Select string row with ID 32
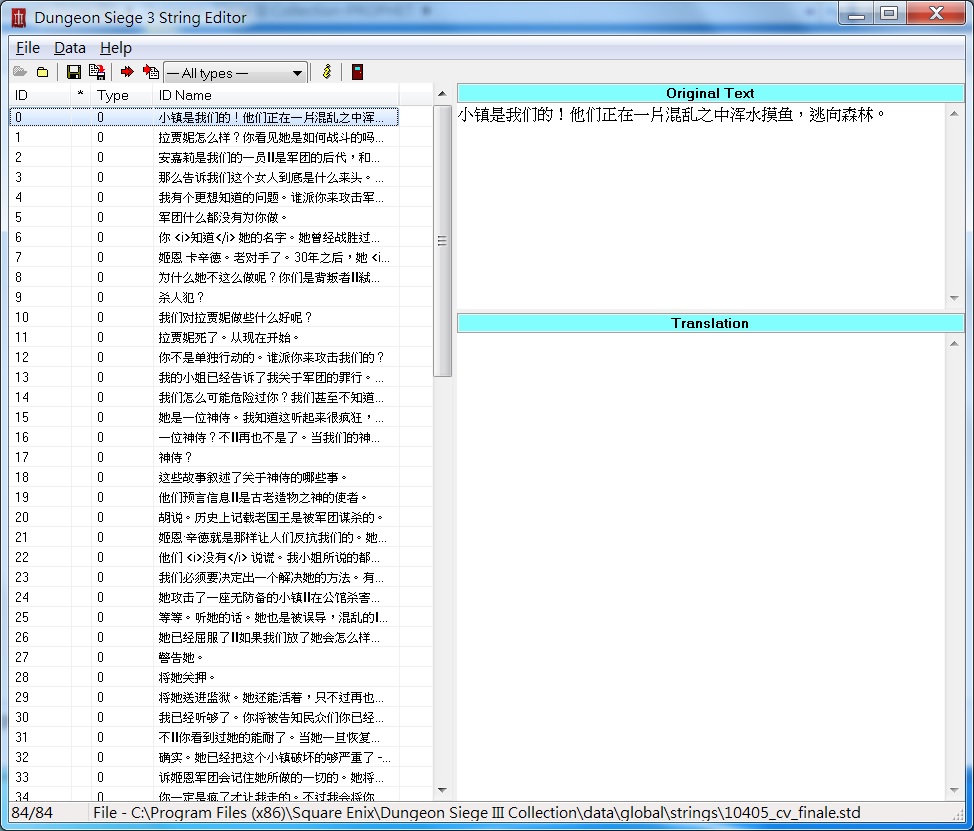 click(204, 757)
